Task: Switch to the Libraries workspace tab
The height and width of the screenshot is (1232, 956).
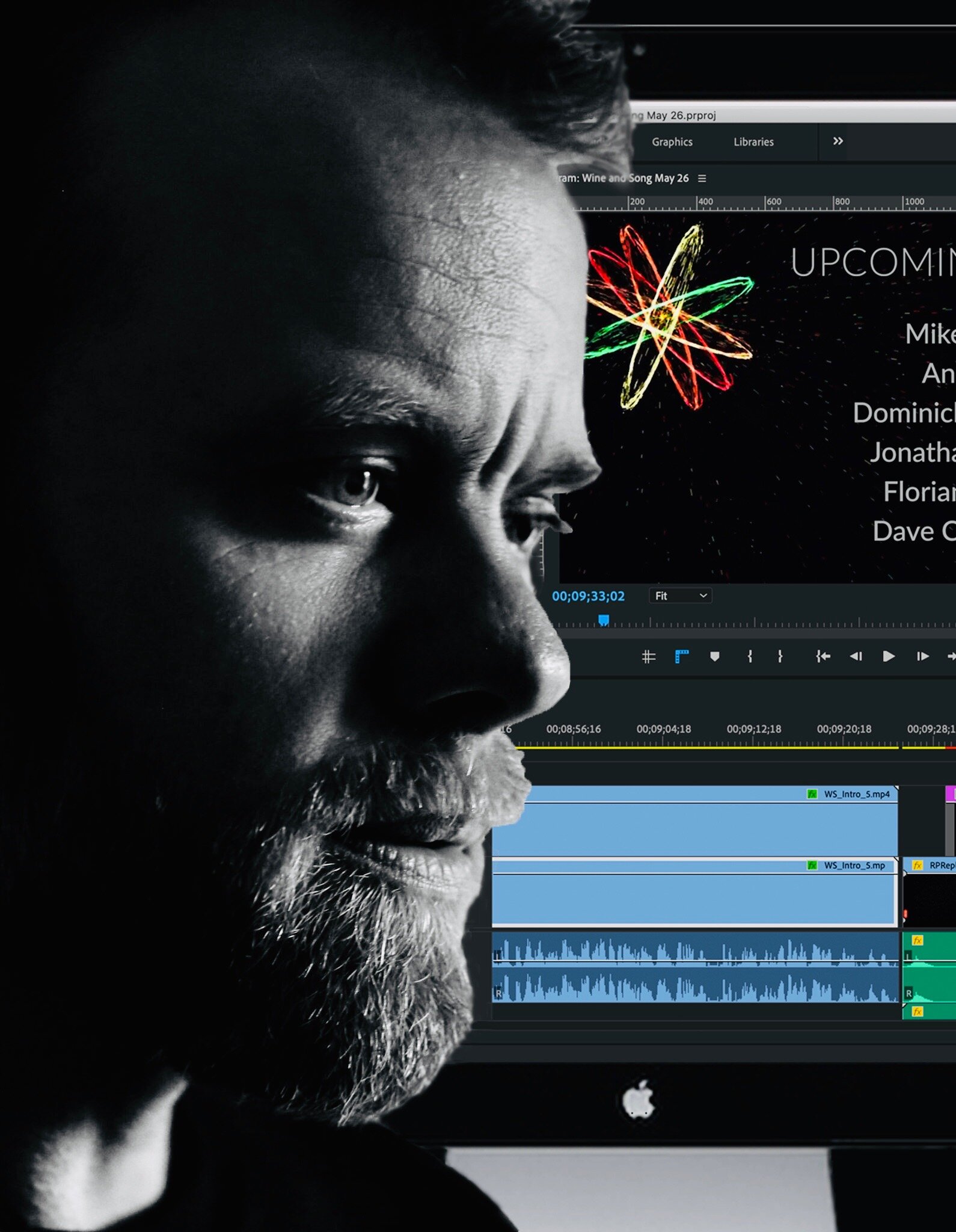Action: point(753,142)
